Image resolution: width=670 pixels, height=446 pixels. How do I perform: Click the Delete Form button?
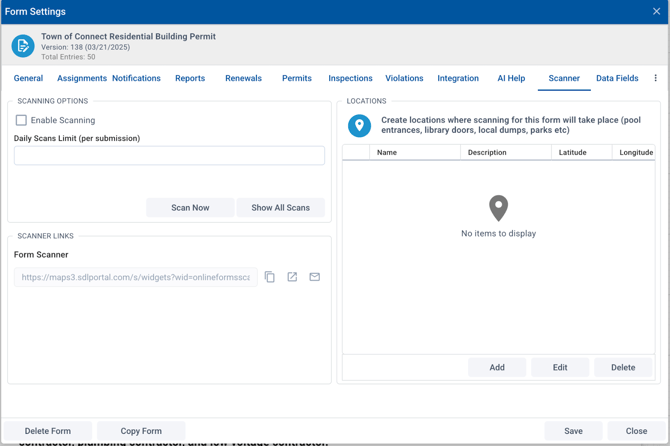point(48,431)
